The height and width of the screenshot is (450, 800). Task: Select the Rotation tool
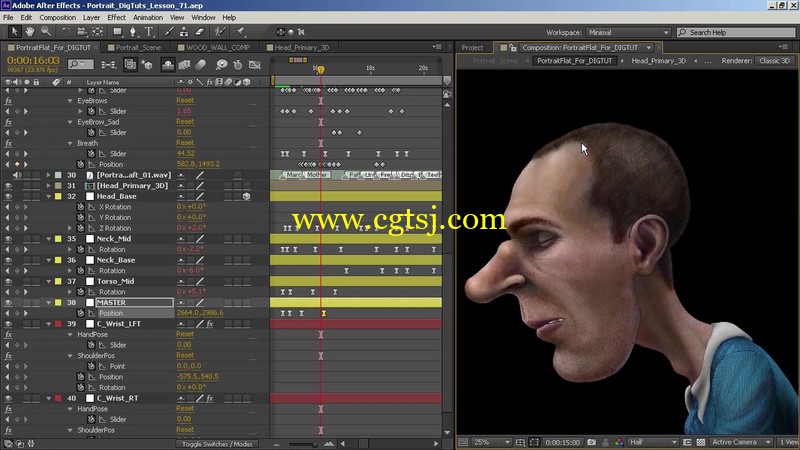pos(66,32)
